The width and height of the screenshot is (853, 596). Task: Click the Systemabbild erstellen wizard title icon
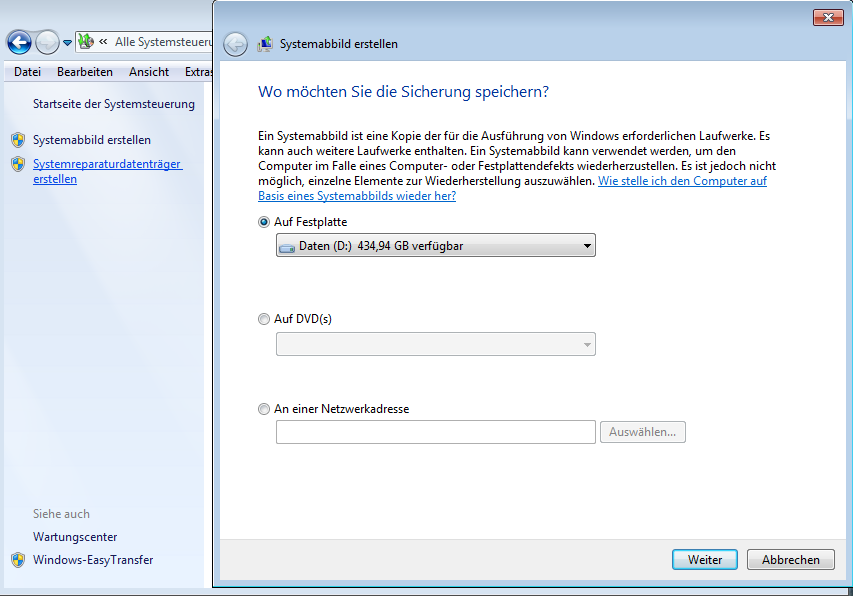tap(265, 44)
